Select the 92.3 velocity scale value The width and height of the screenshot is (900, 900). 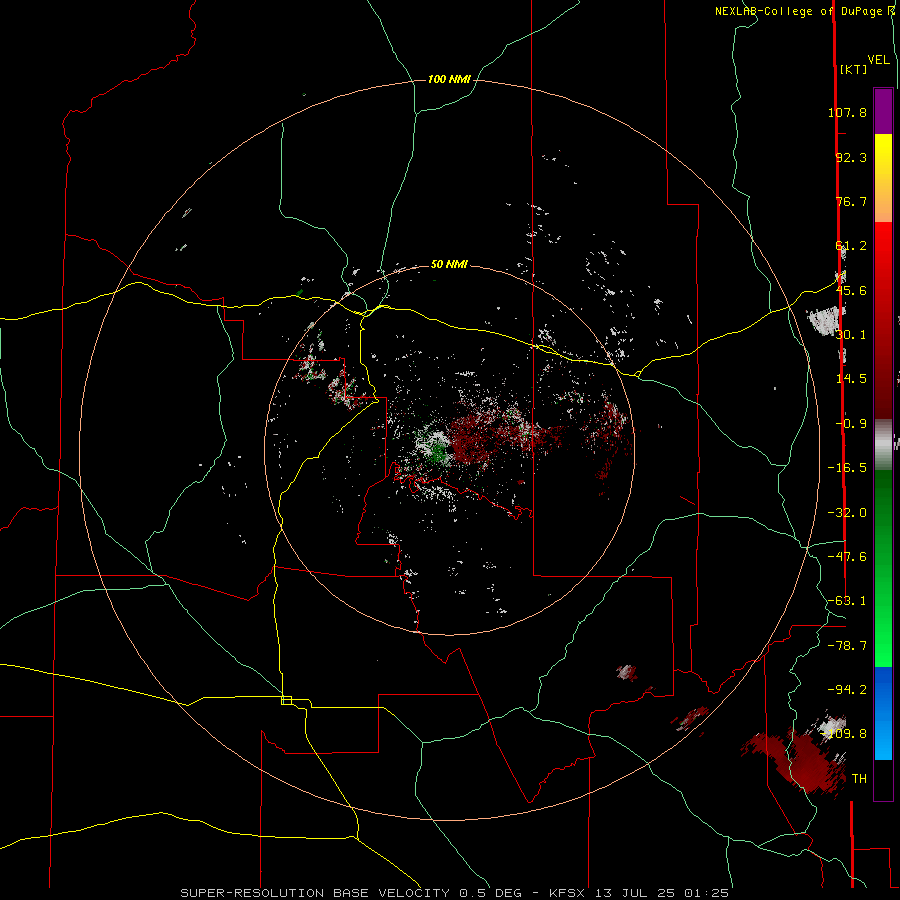click(851, 157)
